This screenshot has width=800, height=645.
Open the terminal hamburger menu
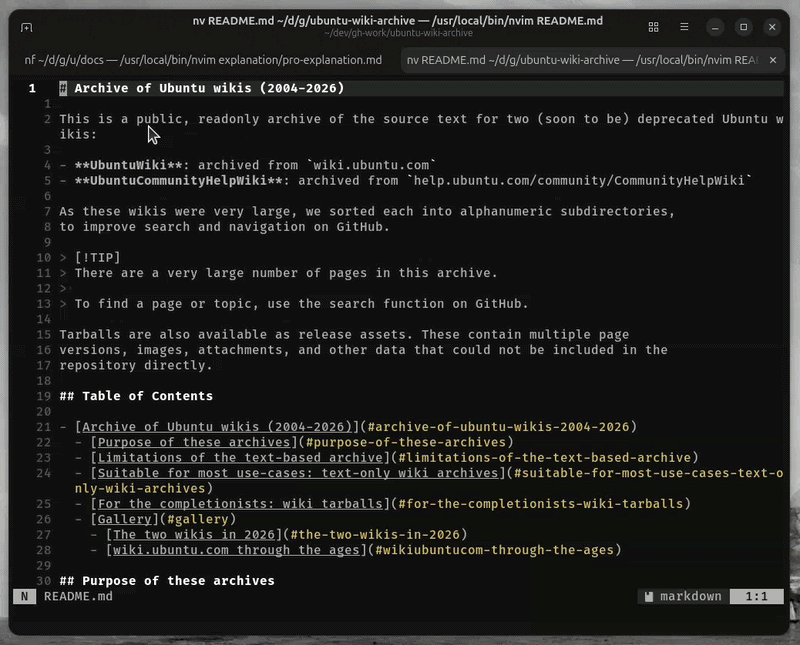pos(684,27)
